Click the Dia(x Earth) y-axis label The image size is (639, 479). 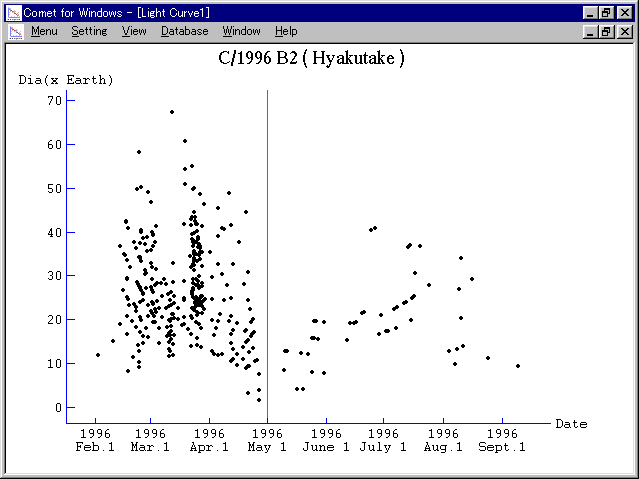(x=66, y=79)
